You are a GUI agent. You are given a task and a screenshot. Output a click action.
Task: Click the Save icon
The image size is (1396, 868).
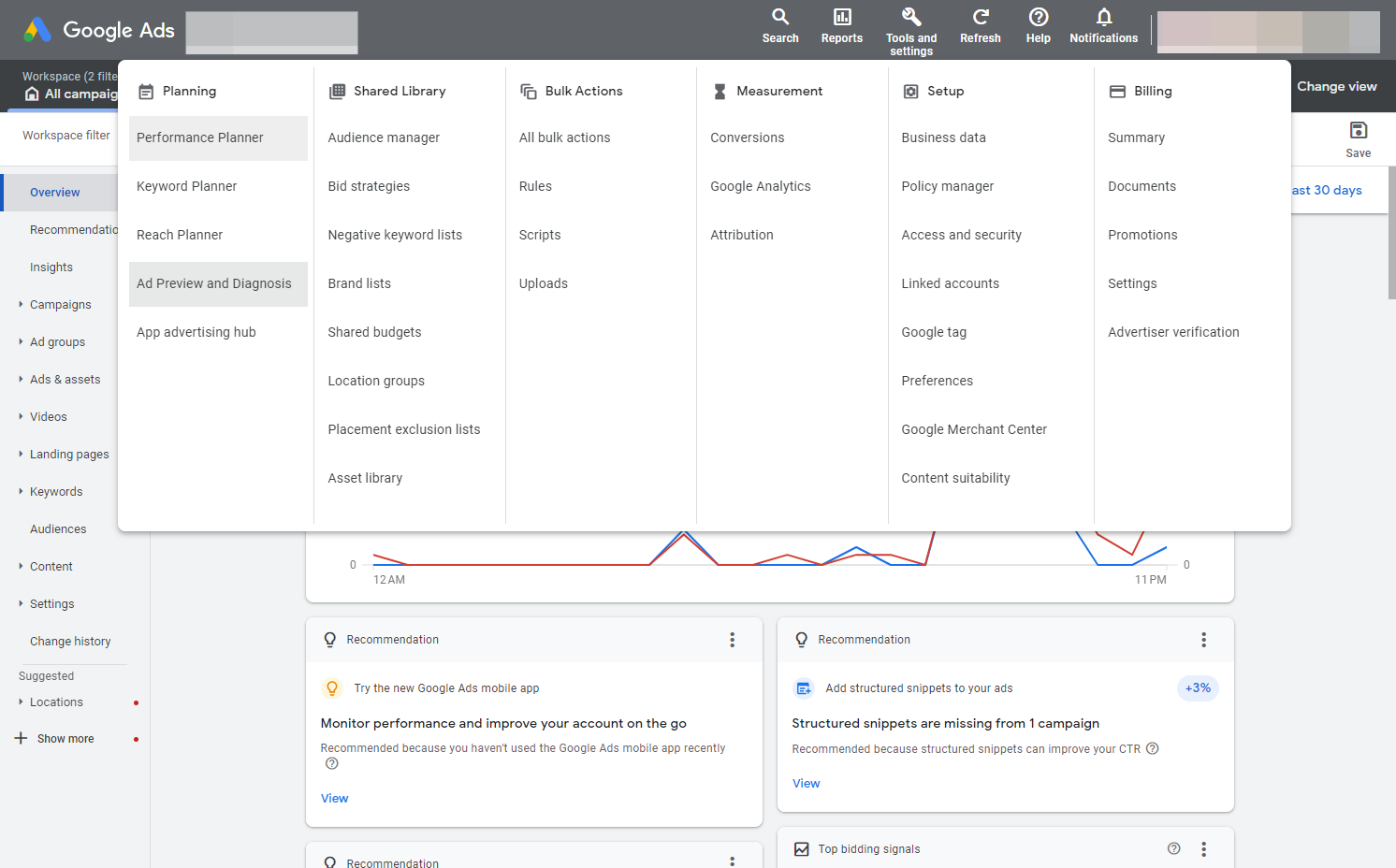(x=1359, y=130)
